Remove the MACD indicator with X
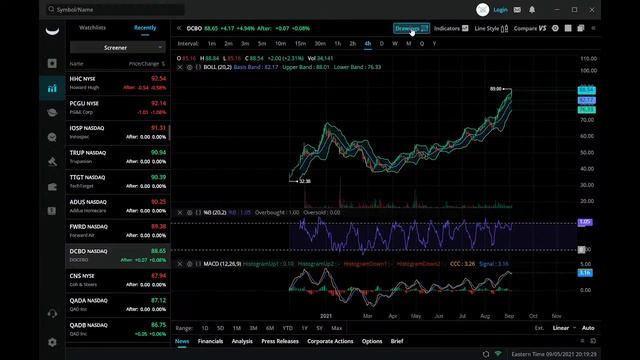 point(180,264)
